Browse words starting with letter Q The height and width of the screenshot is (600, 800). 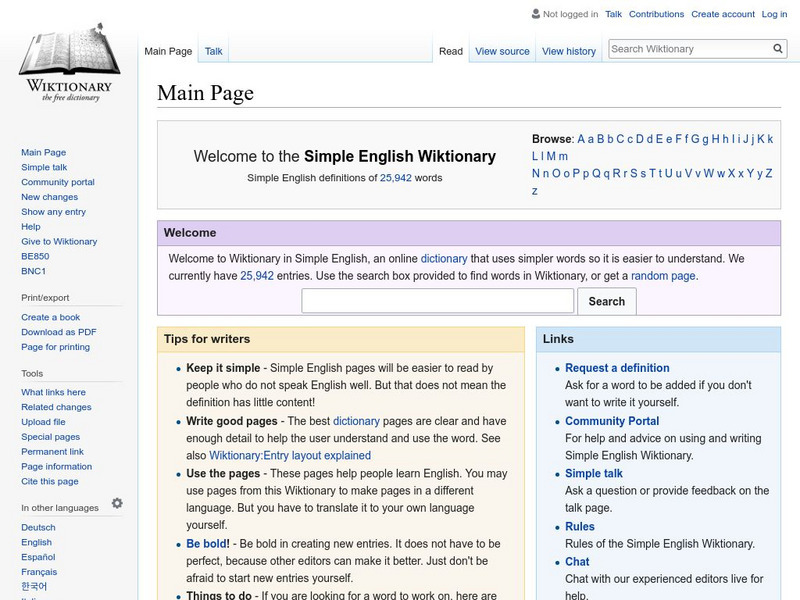click(x=597, y=173)
